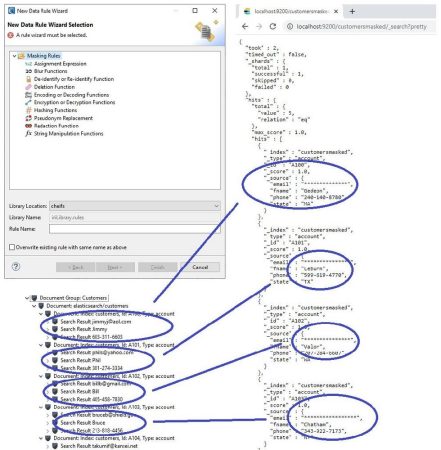Go back in the browser
Screen dimensions: 441x450
245,26
